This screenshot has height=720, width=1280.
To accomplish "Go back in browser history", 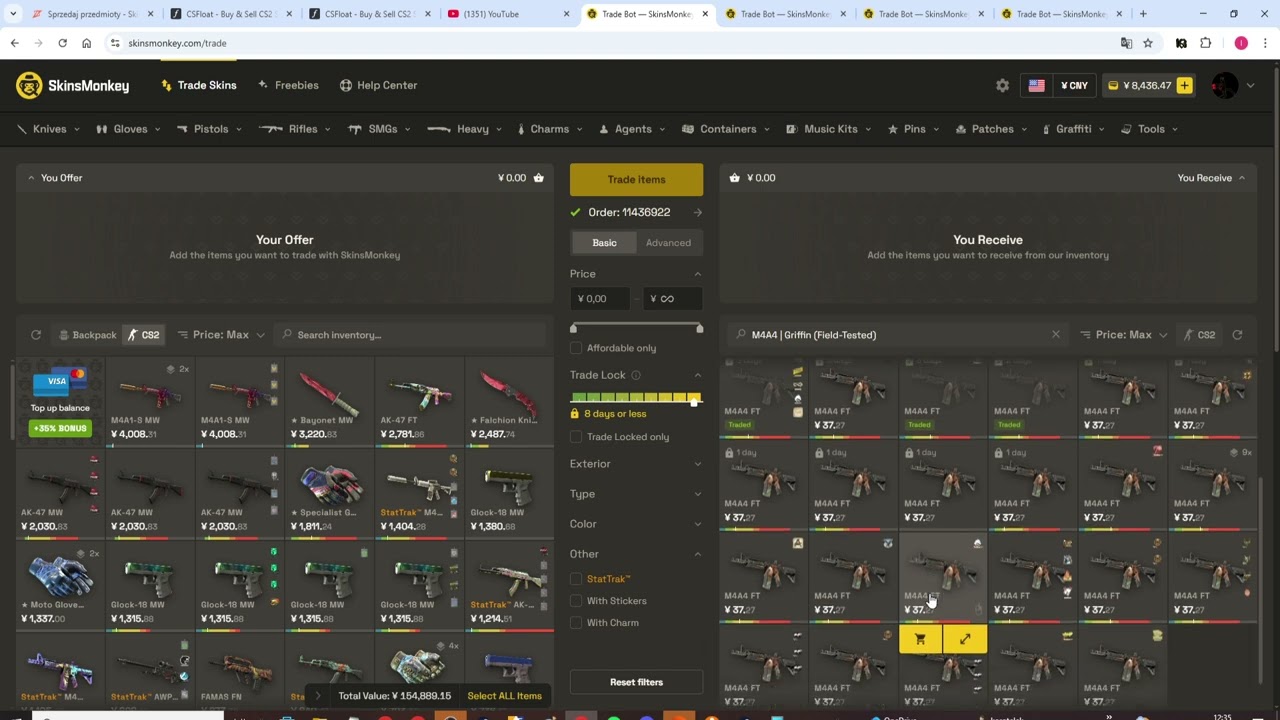I will tap(14, 43).
